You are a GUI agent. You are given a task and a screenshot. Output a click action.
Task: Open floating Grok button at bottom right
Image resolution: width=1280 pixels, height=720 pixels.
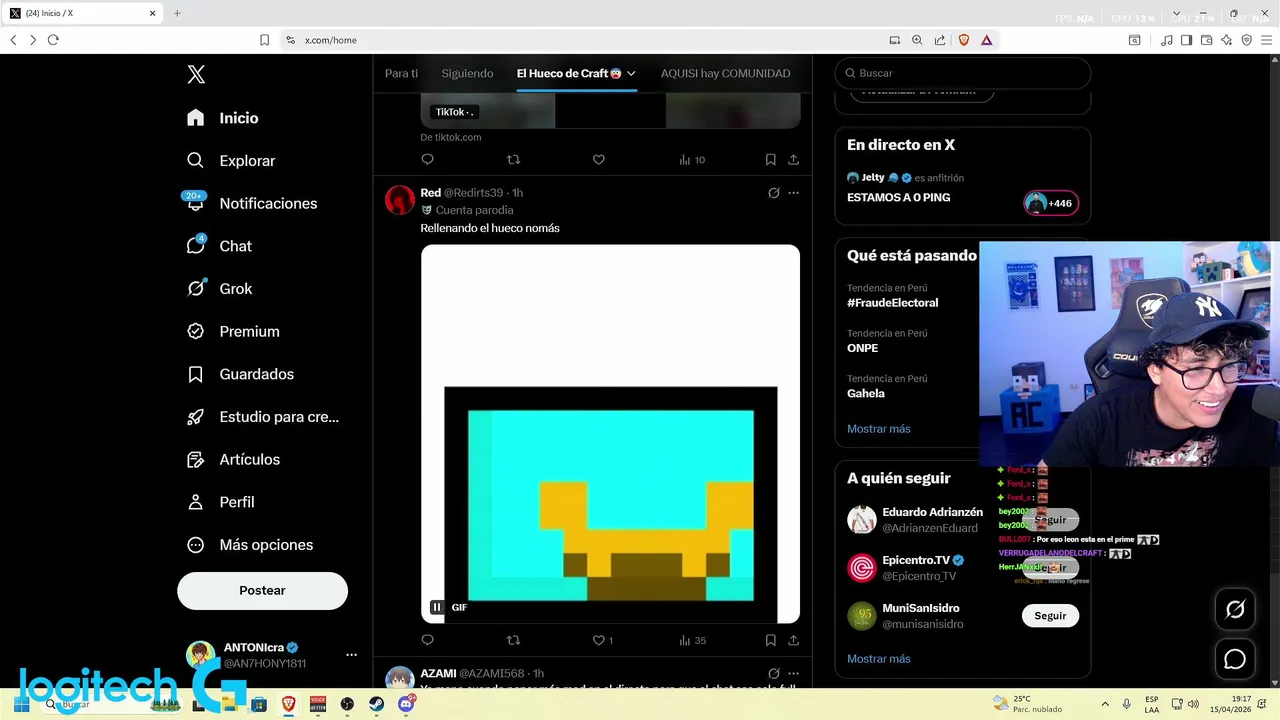[1235, 609]
